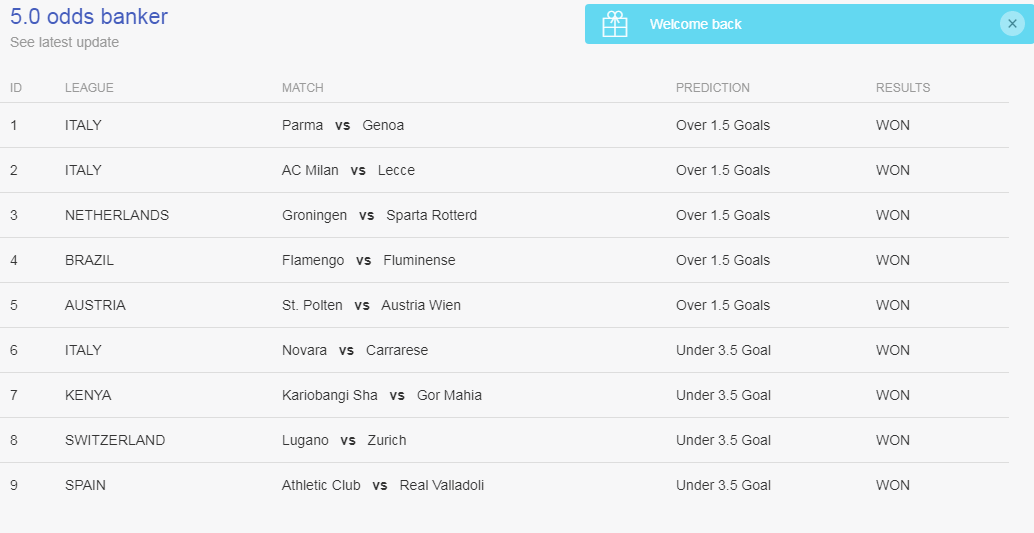
Task: Click the Lugano vs Zurich match
Action: point(344,440)
